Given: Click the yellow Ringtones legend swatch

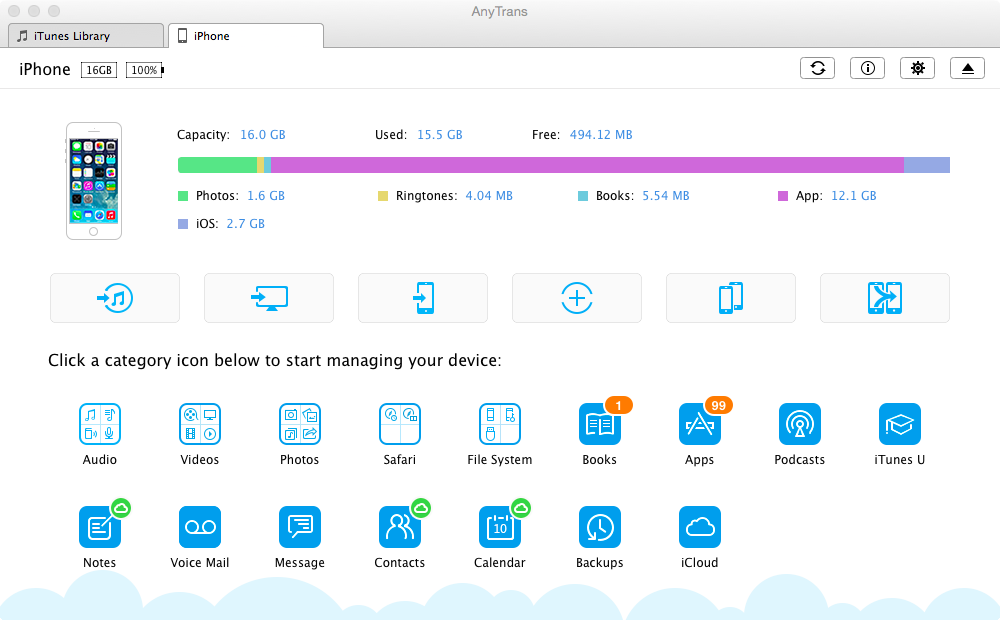Looking at the screenshot, I should pos(383,196).
